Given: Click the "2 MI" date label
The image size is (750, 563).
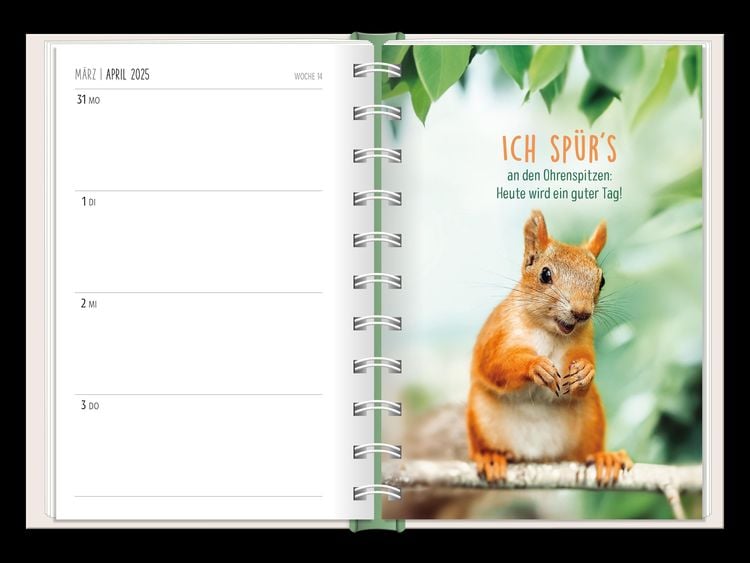Looking at the screenshot, I should [88, 304].
